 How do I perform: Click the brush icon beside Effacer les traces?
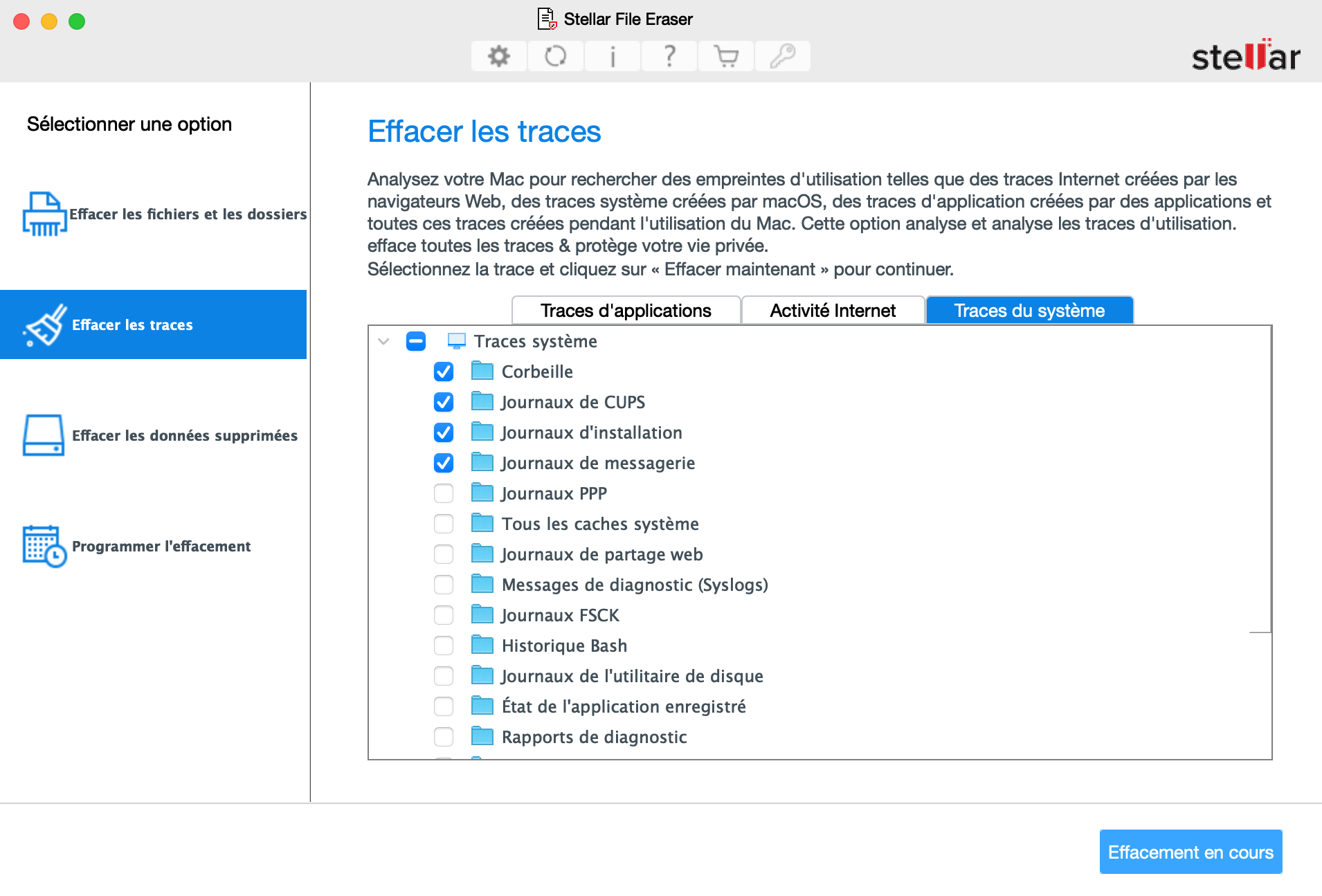click(44, 324)
